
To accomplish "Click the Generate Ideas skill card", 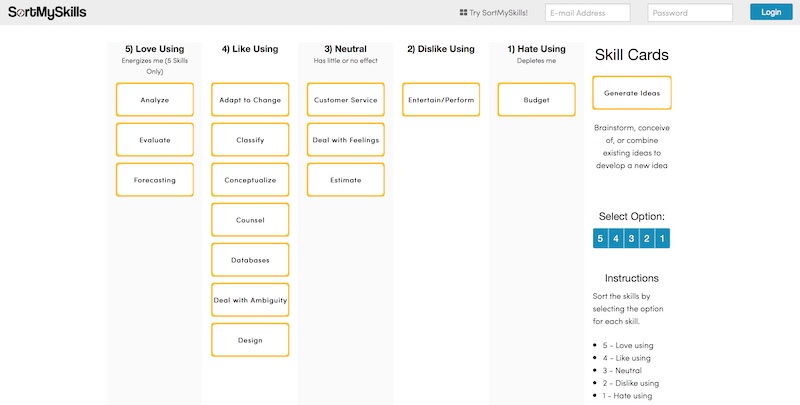I will click(x=632, y=93).
